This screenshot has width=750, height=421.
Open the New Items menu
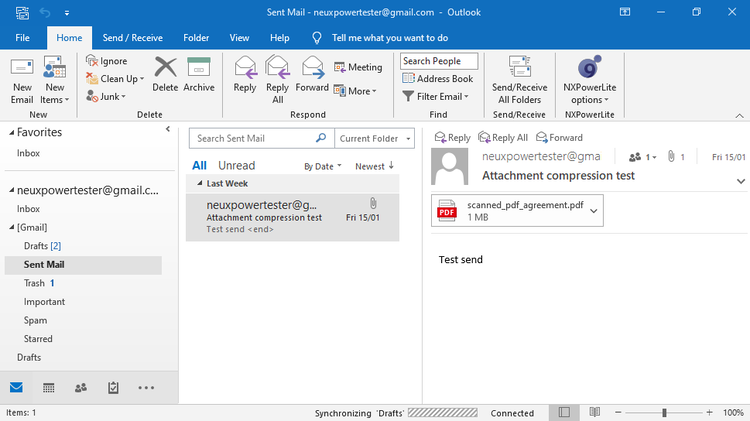point(55,80)
